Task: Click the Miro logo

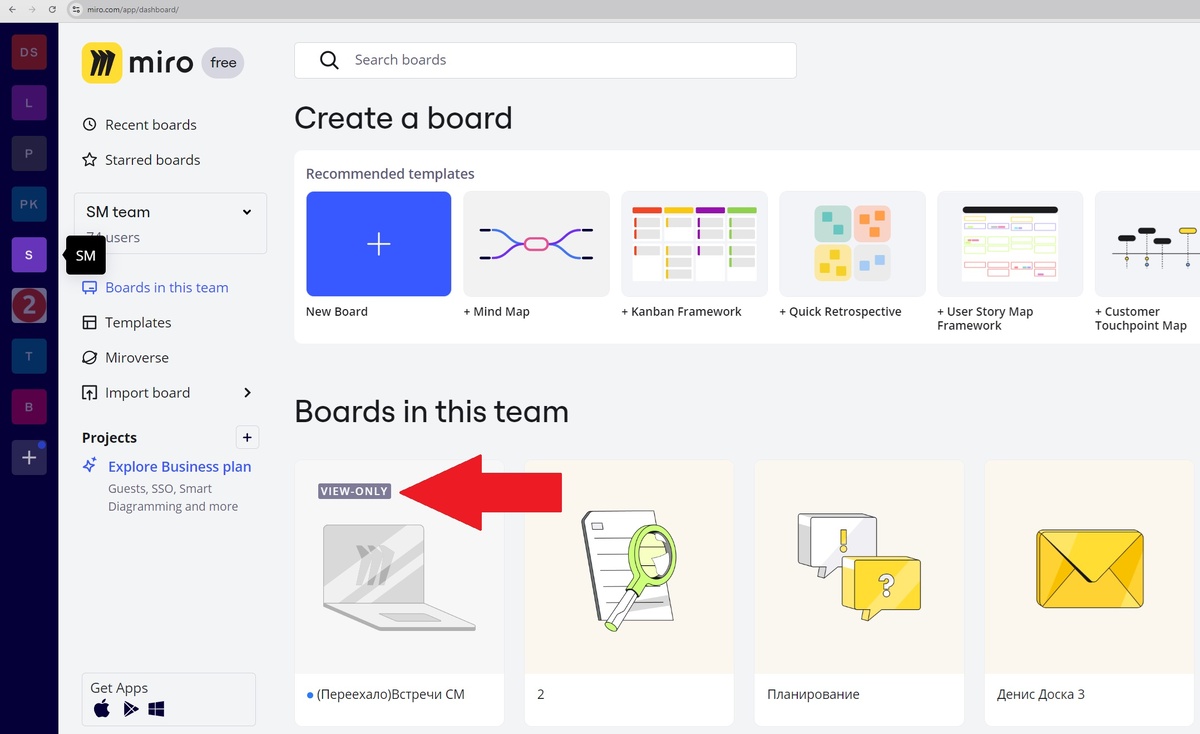Action: 137,63
